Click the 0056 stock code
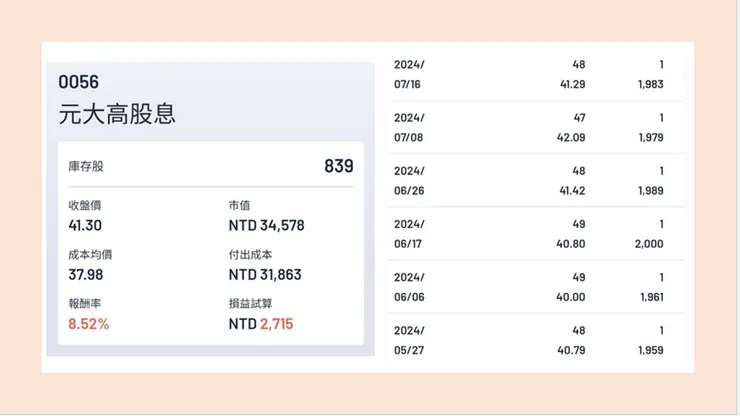This screenshot has width=740, height=416. click(79, 83)
